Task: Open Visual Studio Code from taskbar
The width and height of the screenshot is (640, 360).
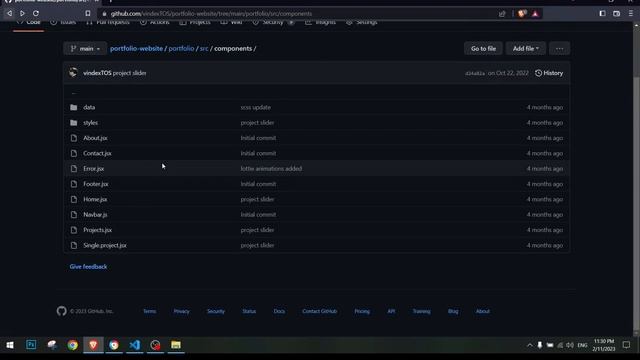Action: (135, 345)
